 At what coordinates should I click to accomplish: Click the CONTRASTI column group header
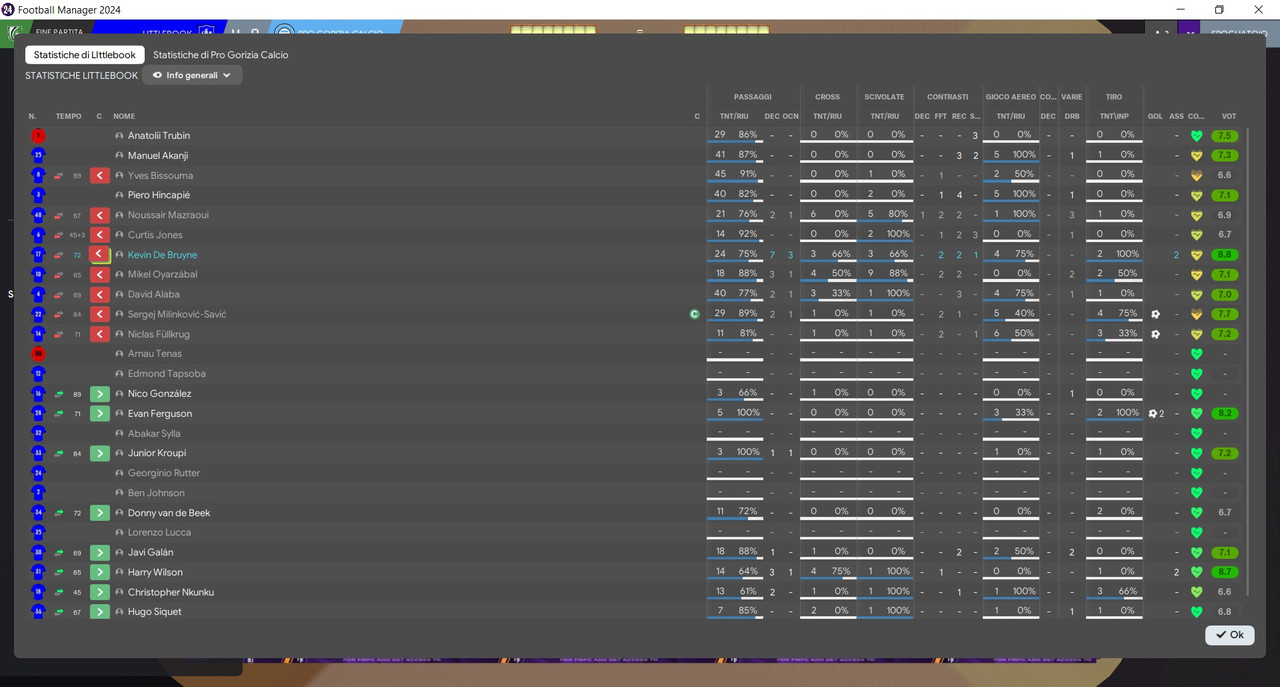(x=947, y=97)
